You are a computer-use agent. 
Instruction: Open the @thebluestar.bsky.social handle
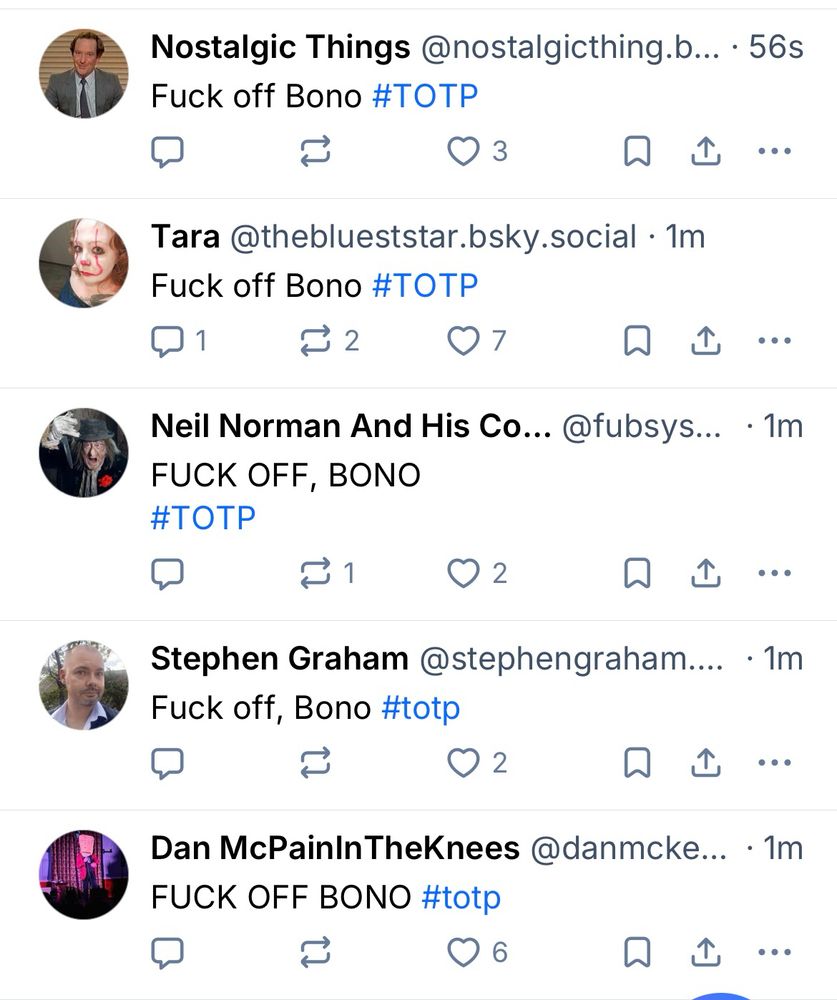[x=433, y=237]
